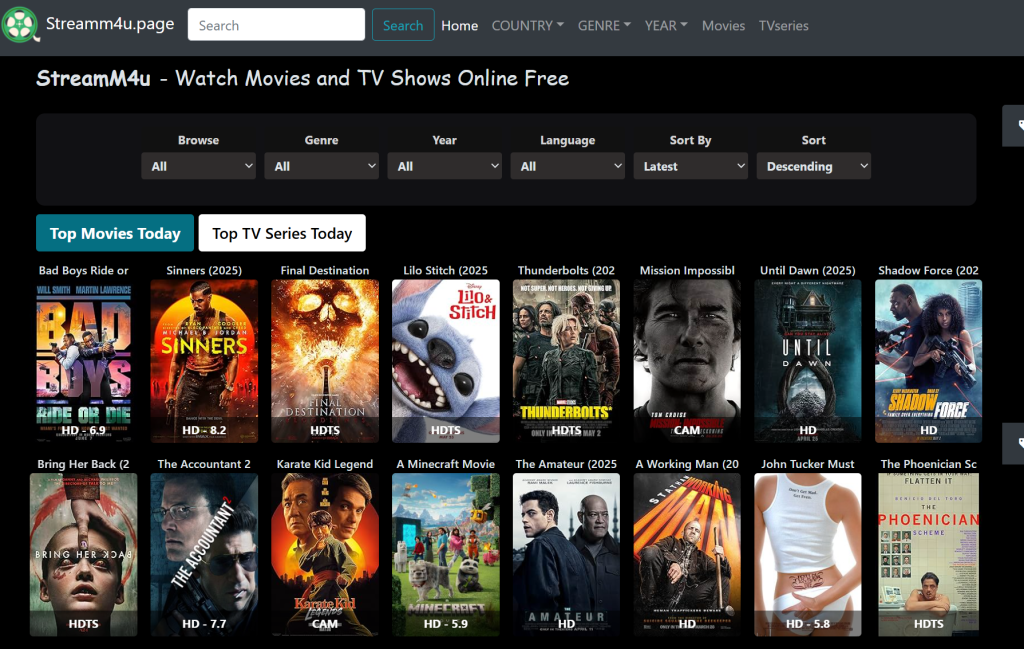
Task: Open the John Tucker Must Die poster
Action: coord(808,555)
